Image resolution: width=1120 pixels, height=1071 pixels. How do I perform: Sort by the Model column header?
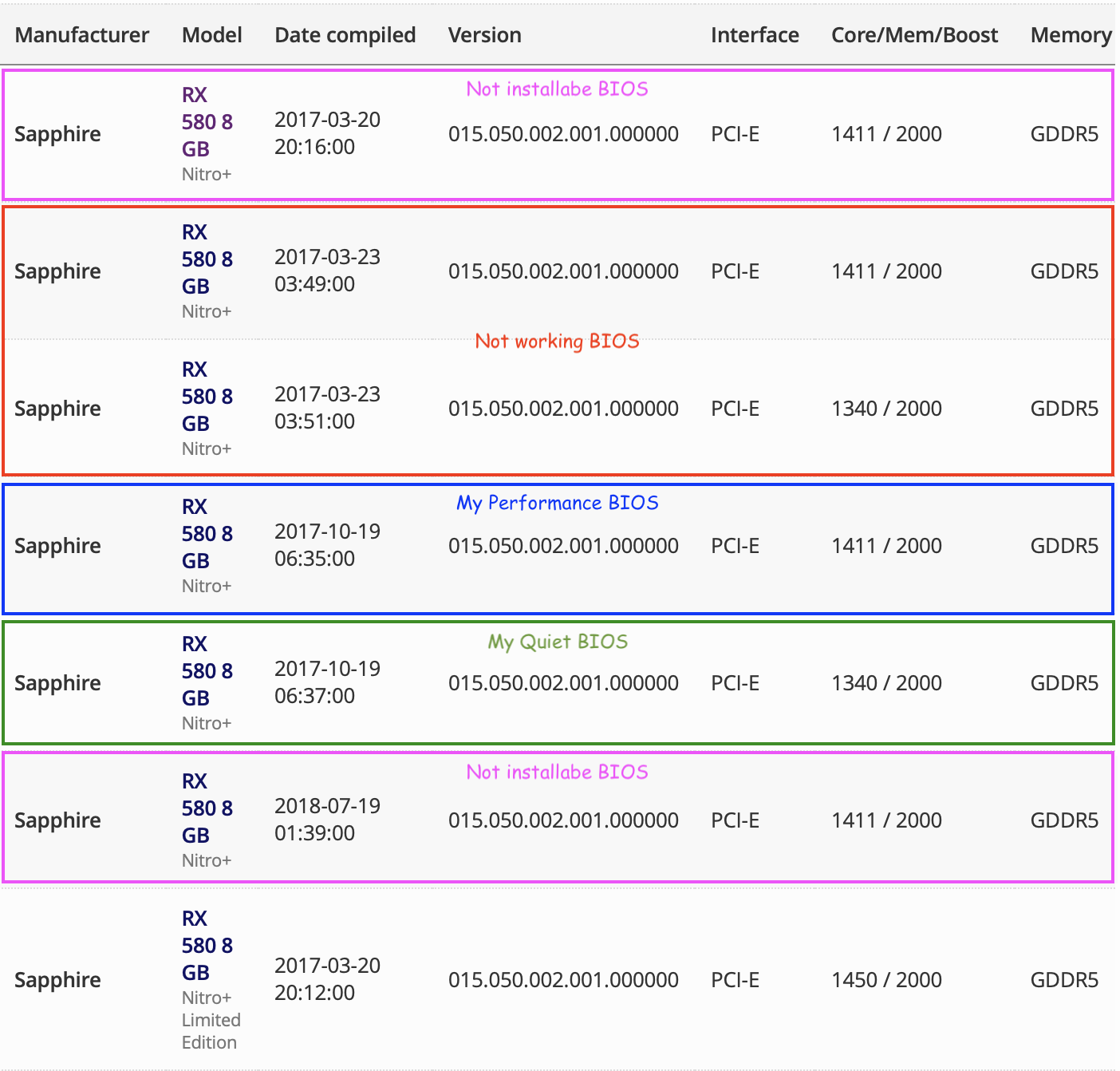[x=211, y=35]
